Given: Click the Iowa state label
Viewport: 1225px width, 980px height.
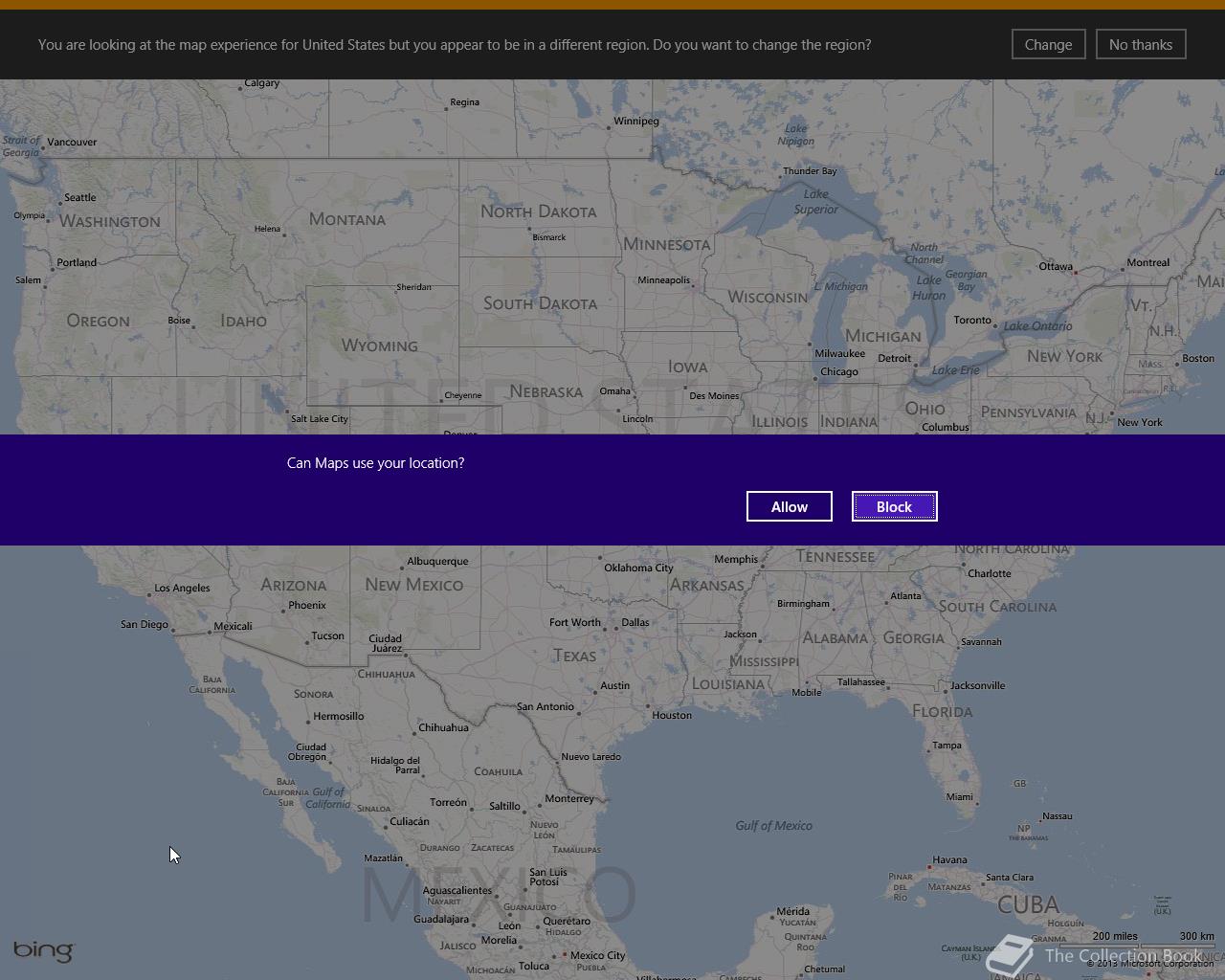Looking at the screenshot, I should [688, 367].
